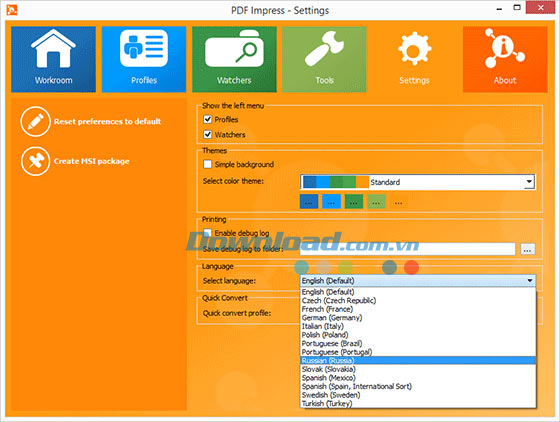560x422 pixels.
Task: Open the Tools tile
Action: (324, 59)
